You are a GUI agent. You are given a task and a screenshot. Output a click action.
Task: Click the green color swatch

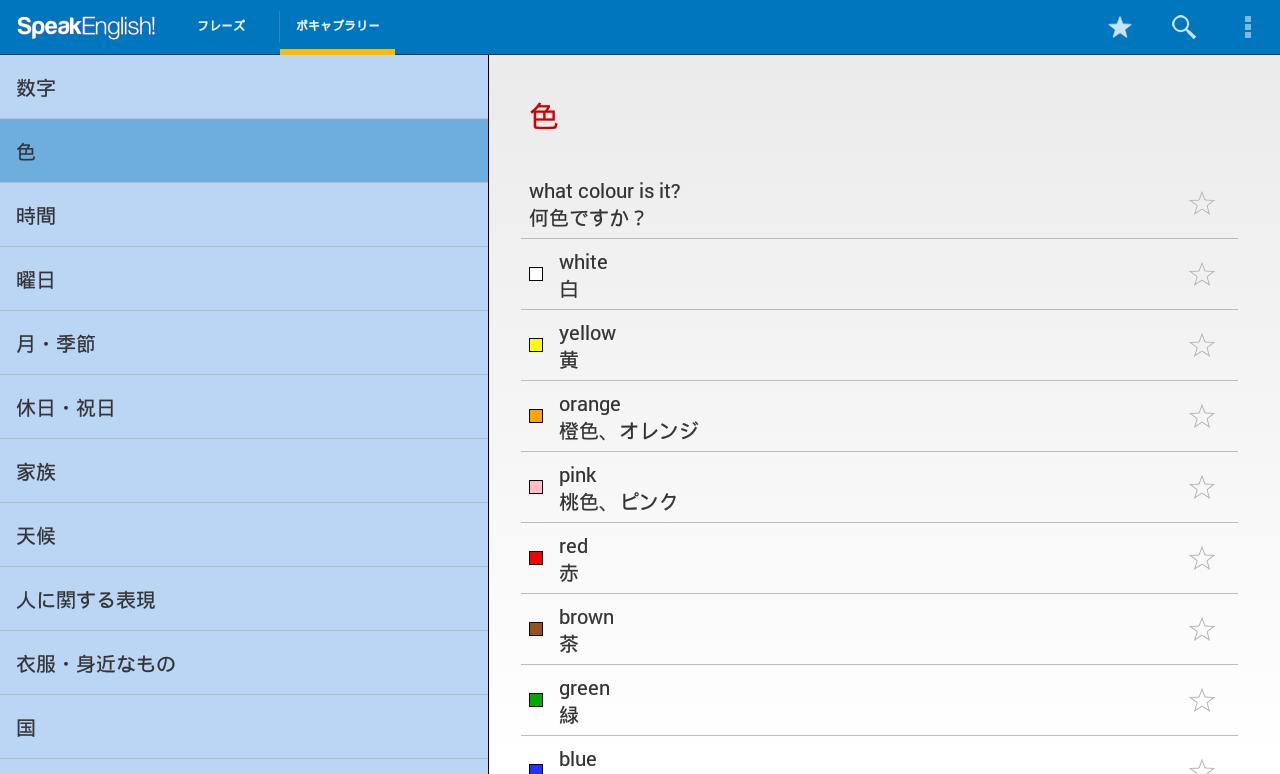(536, 700)
